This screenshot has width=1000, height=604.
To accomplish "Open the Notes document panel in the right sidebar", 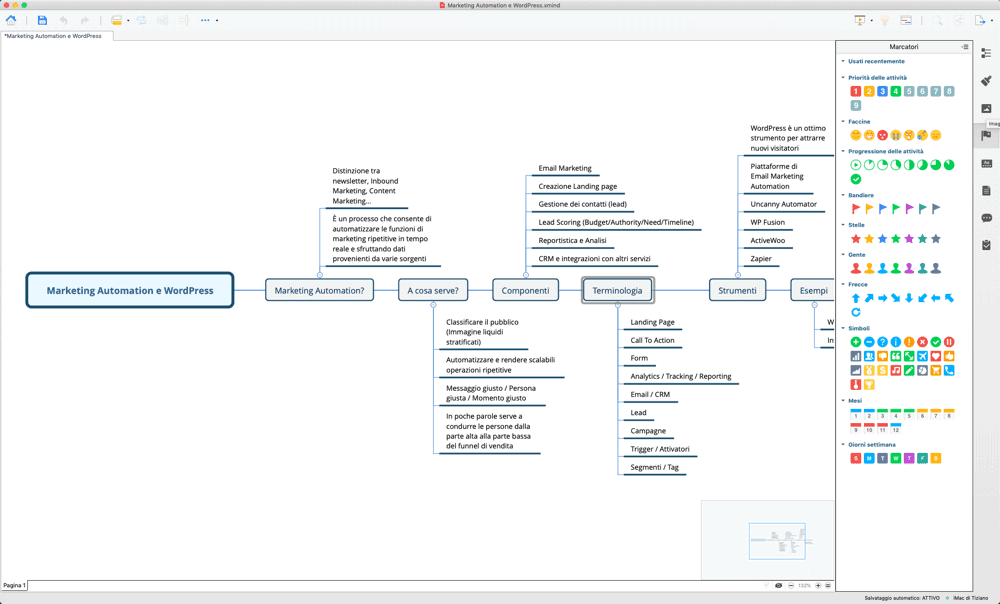I will click(x=986, y=191).
